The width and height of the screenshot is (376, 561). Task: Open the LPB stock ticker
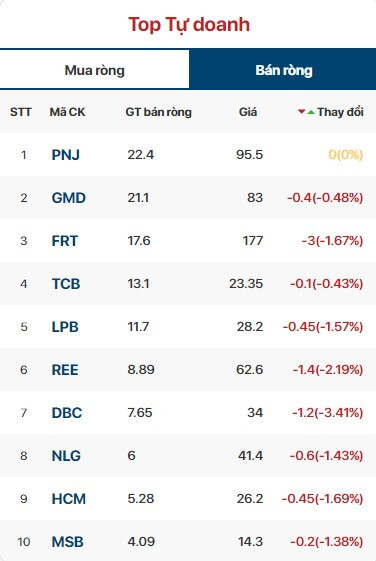(65, 327)
